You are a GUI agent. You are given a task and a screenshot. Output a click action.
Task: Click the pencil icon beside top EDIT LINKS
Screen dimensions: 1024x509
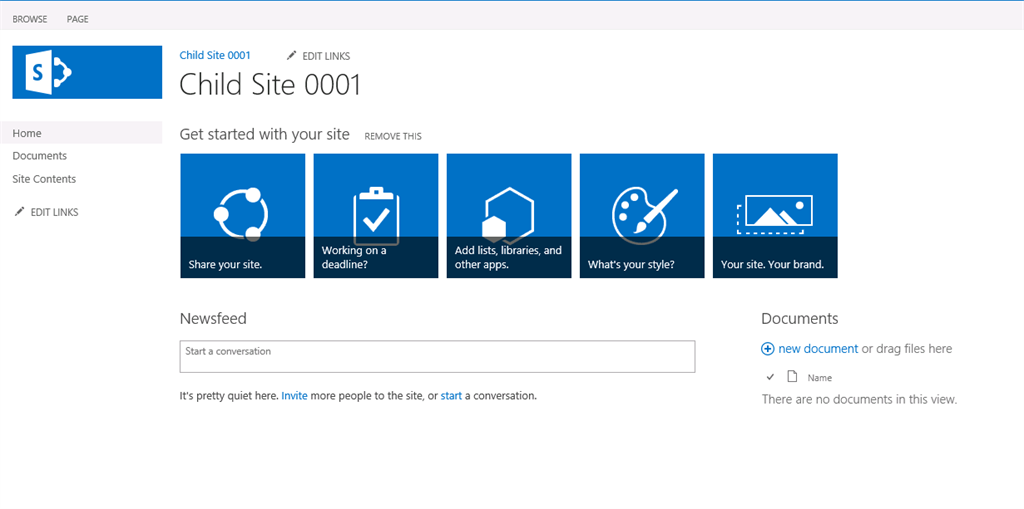(x=292, y=56)
